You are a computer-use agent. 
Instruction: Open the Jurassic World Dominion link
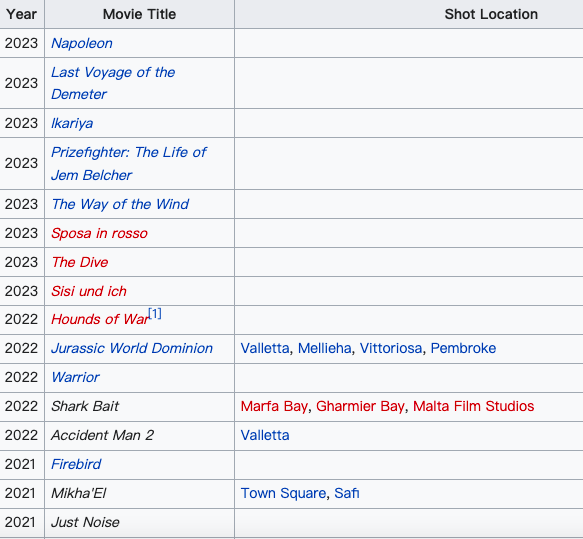[132, 348]
